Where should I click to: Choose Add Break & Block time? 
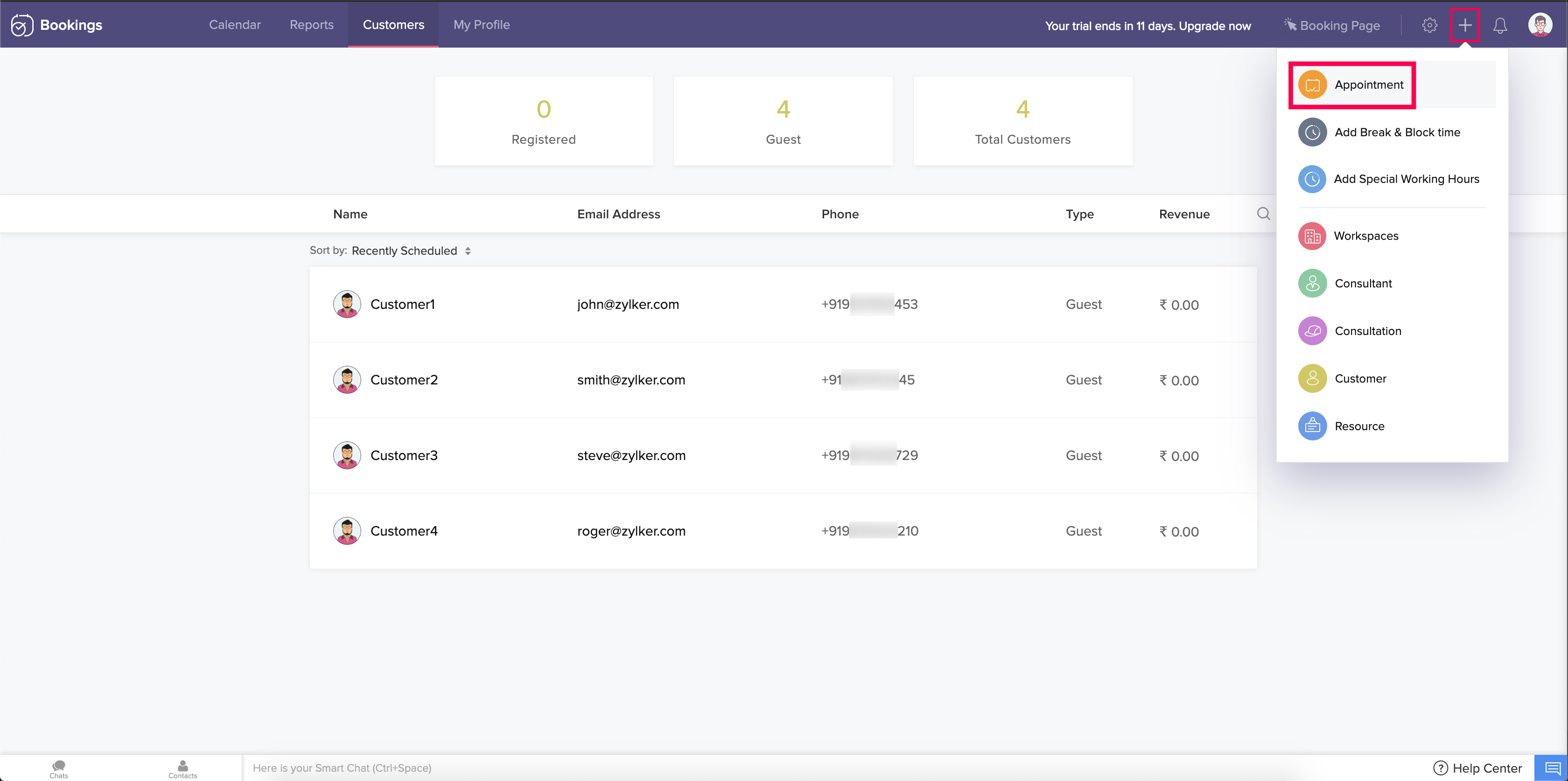coord(1397,132)
